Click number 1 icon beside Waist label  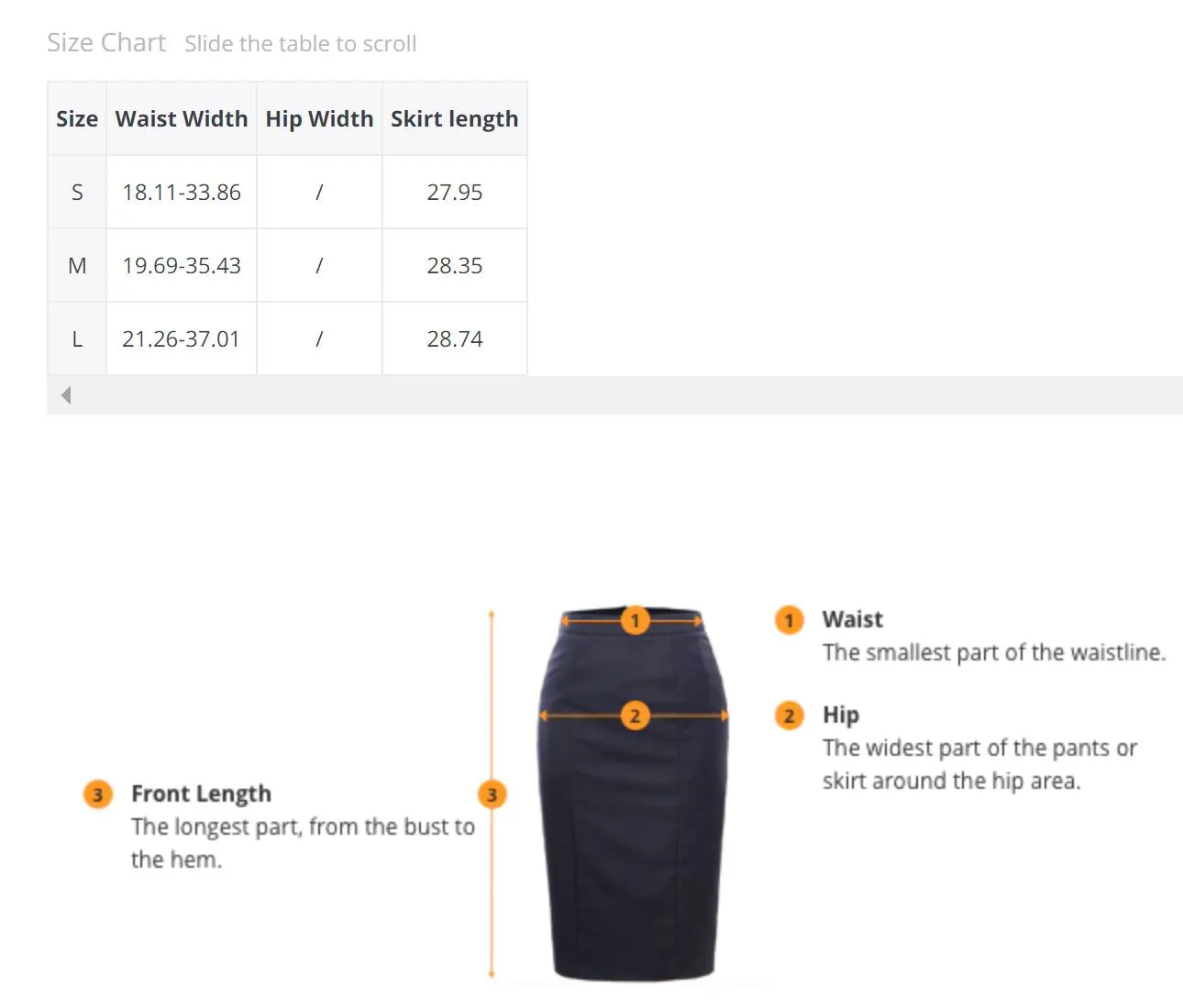pos(789,620)
